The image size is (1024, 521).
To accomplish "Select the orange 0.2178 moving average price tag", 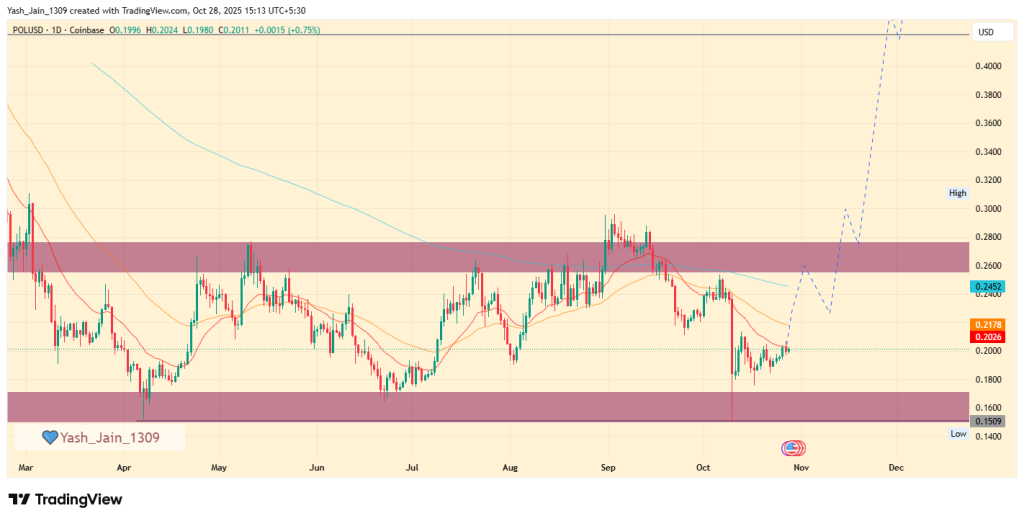I will (986, 325).
